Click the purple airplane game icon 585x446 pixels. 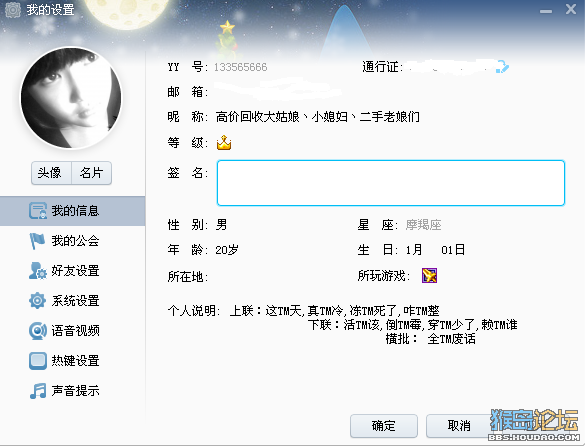click(x=429, y=276)
